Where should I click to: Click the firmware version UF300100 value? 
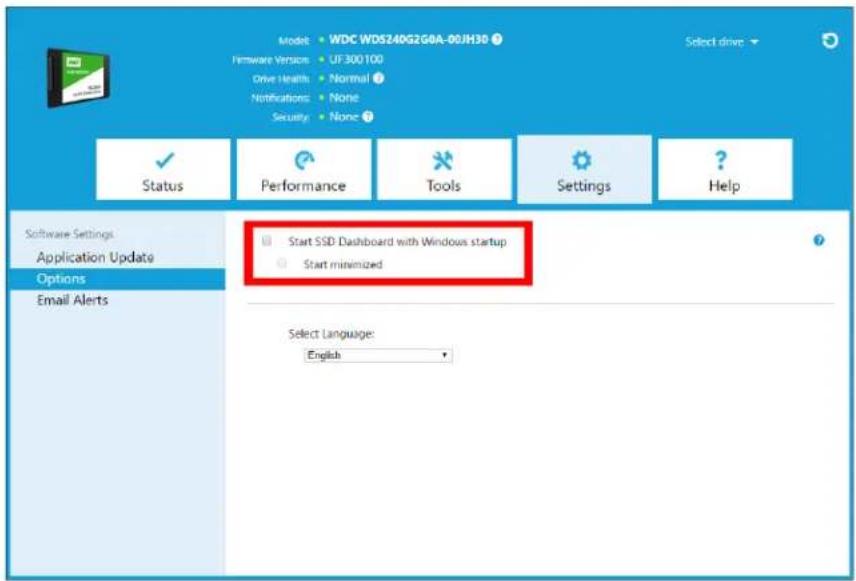tap(356, 59)
